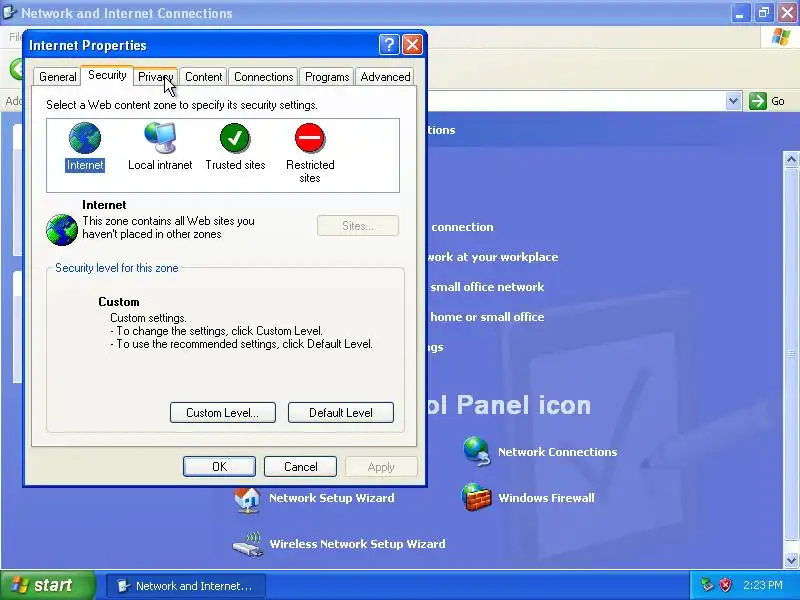Click the Network Setup Wizard link text
The image size is (800, 600).
[x=332, y=498]
